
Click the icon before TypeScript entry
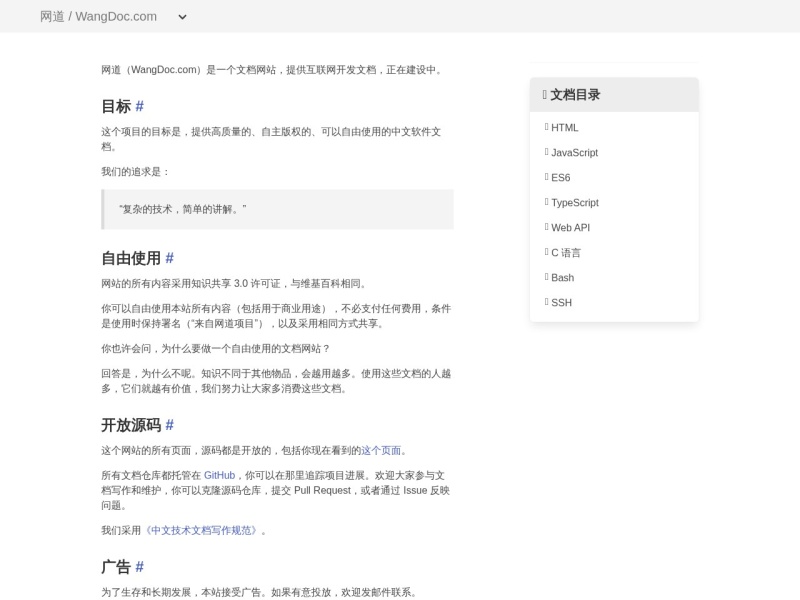546,202
